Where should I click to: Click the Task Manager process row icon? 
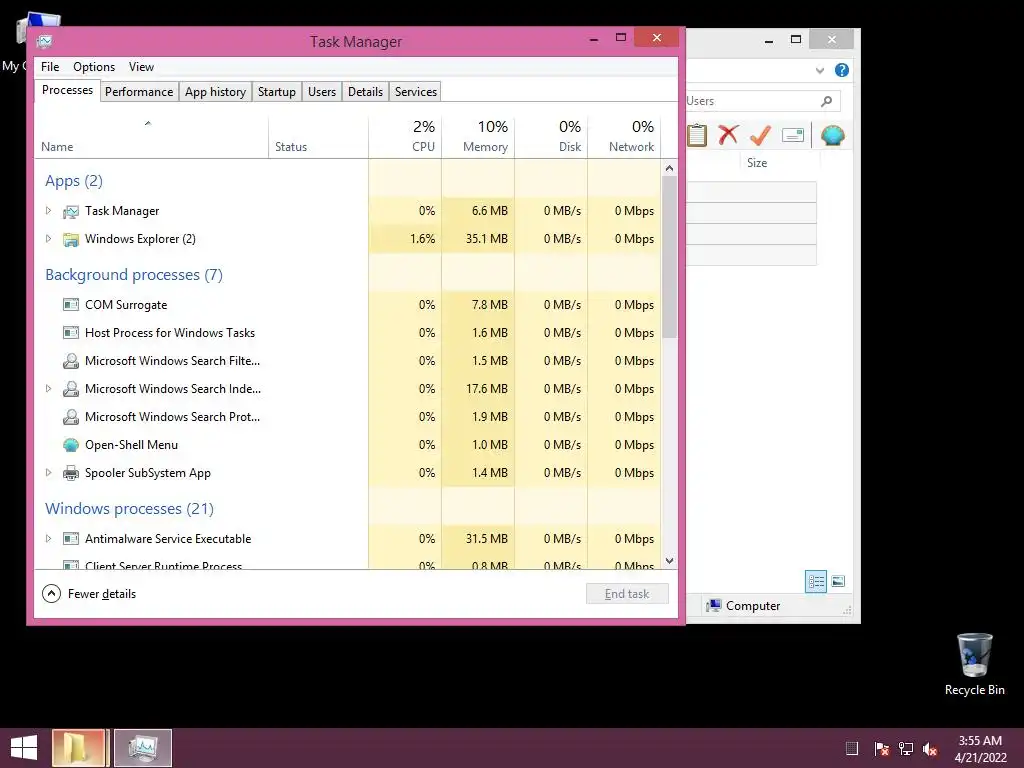pos(71,212)
